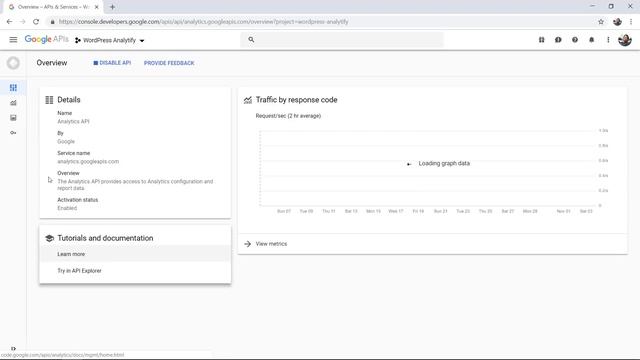Bookmark the page with star icon
This screenshot has height=360, width=640.
[601, 22]
